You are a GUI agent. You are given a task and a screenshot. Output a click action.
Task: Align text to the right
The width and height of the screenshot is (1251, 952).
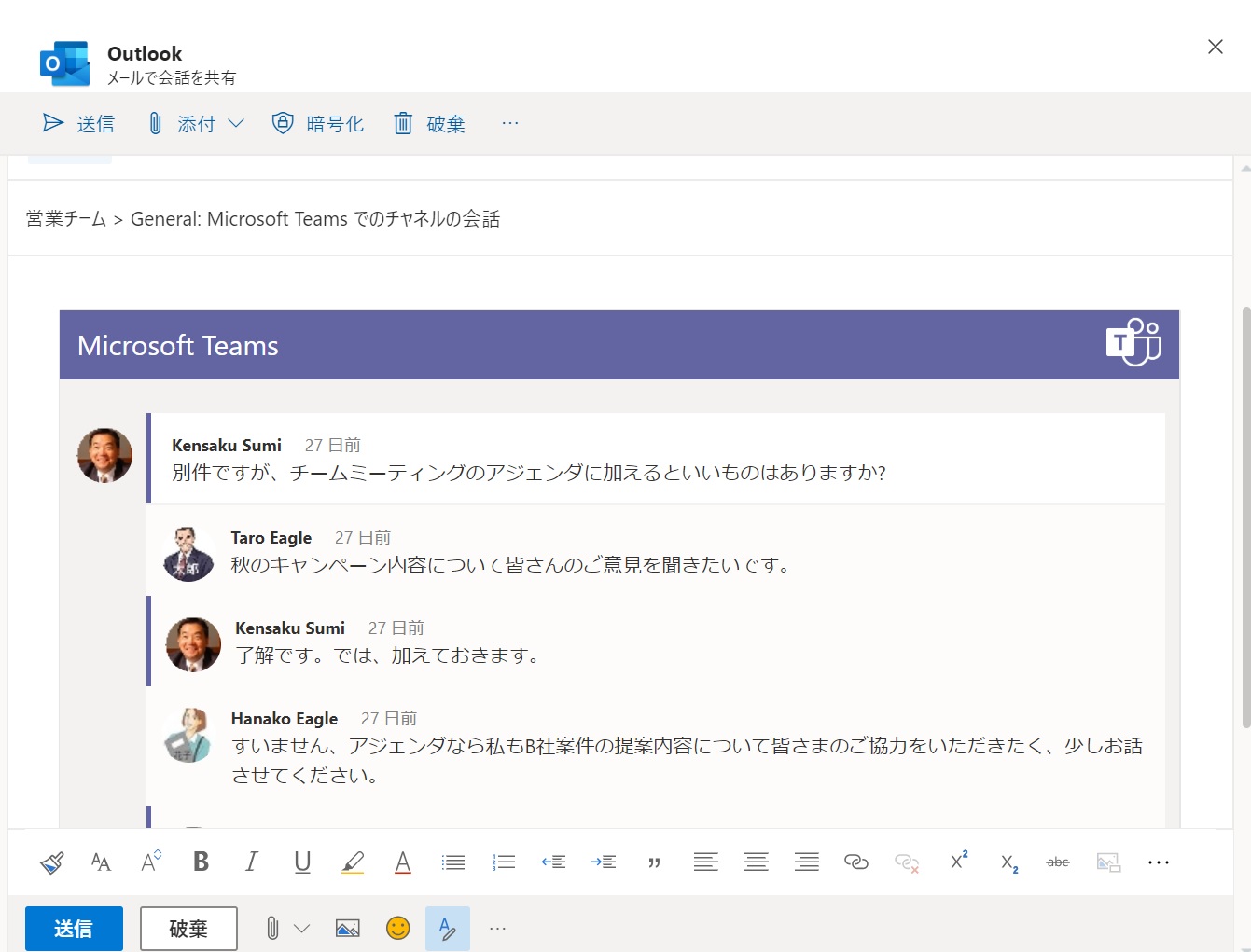[806, 862]
